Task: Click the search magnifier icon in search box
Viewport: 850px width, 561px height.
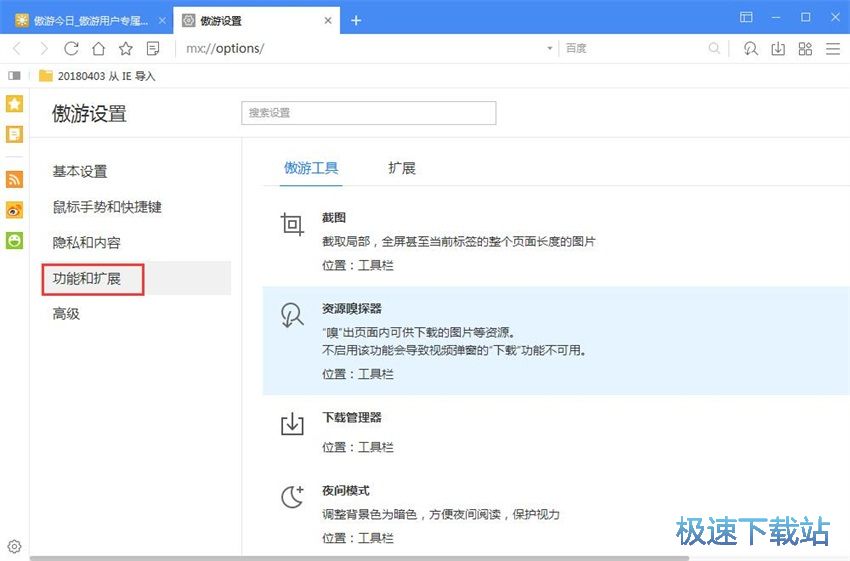Action: pyautogui.click(x=714, y=49)
